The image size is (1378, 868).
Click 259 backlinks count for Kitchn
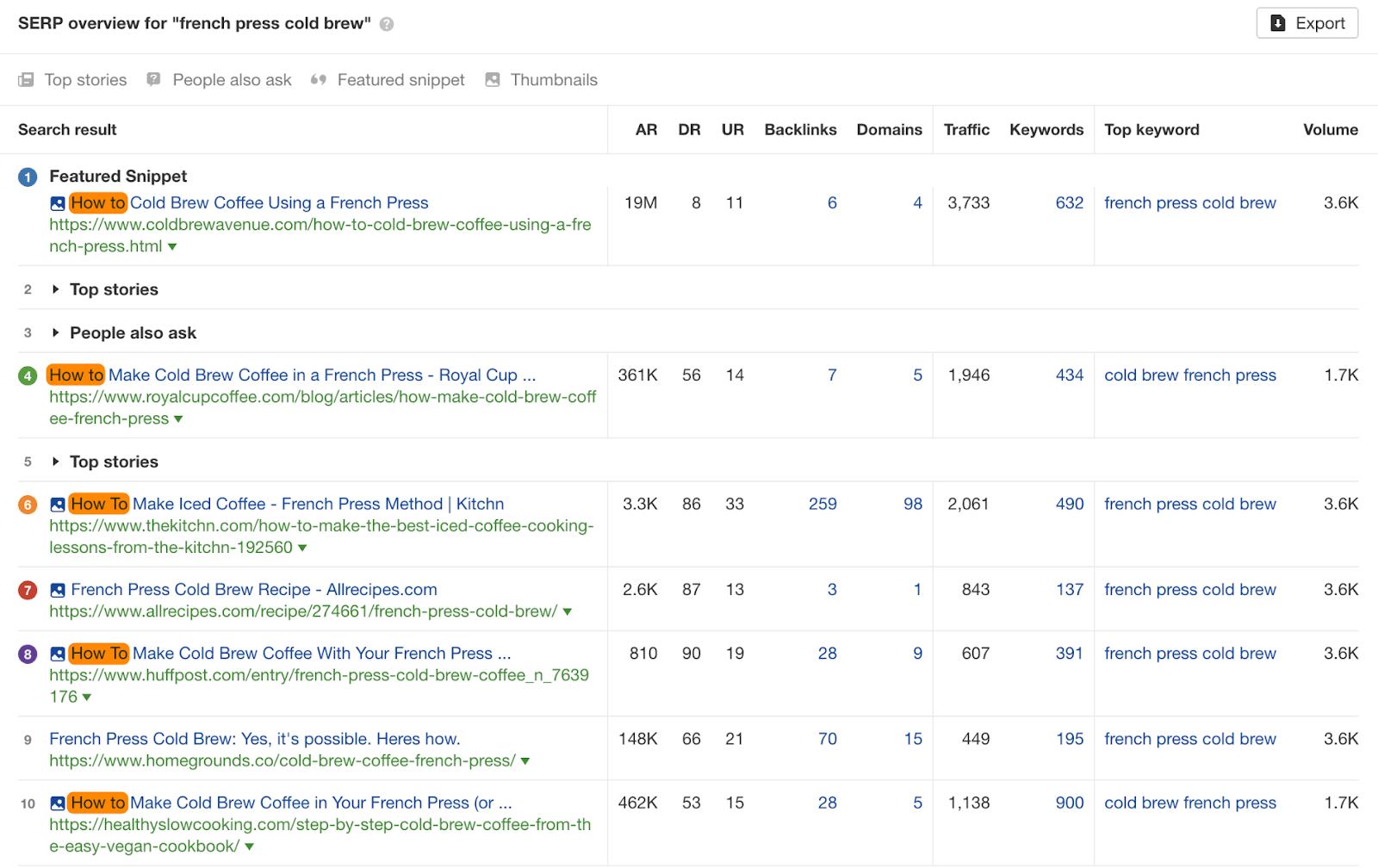(x=822, y=505)
